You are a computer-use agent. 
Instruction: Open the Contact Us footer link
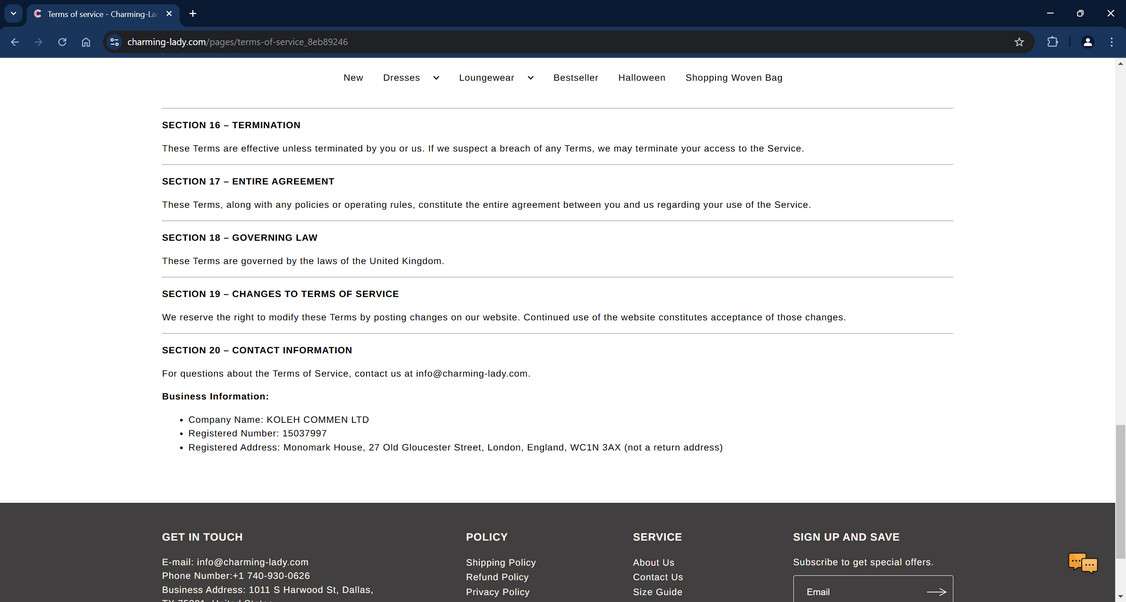[658, 577]
